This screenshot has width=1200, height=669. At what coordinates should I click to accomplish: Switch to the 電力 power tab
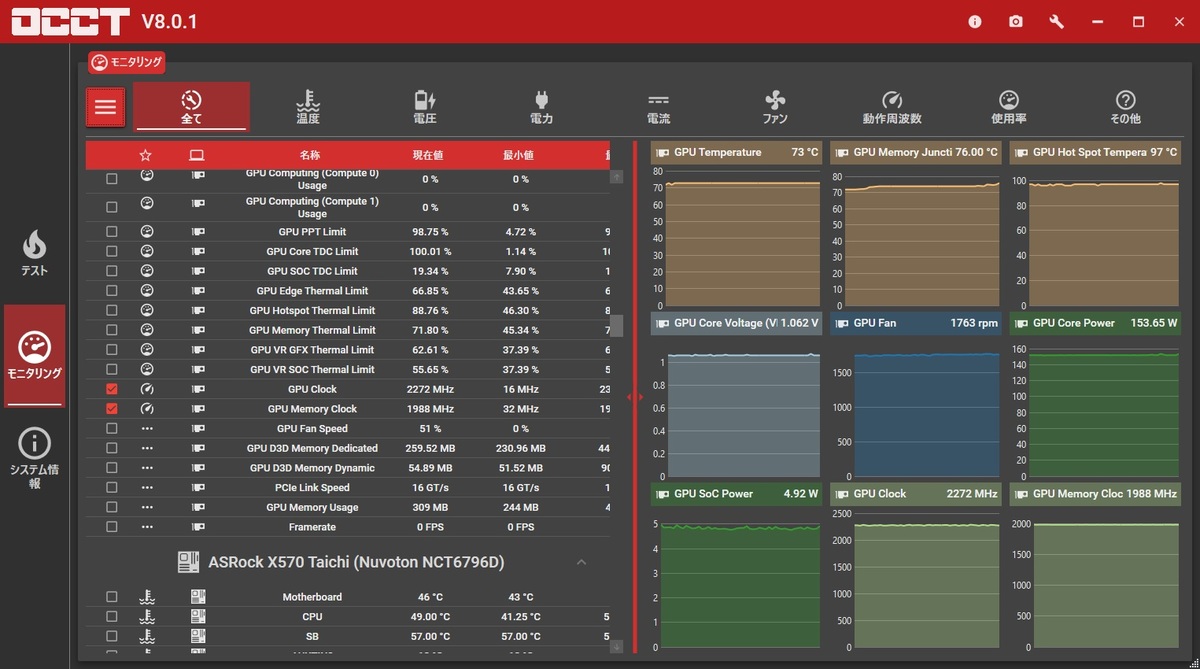click(541, 107)
